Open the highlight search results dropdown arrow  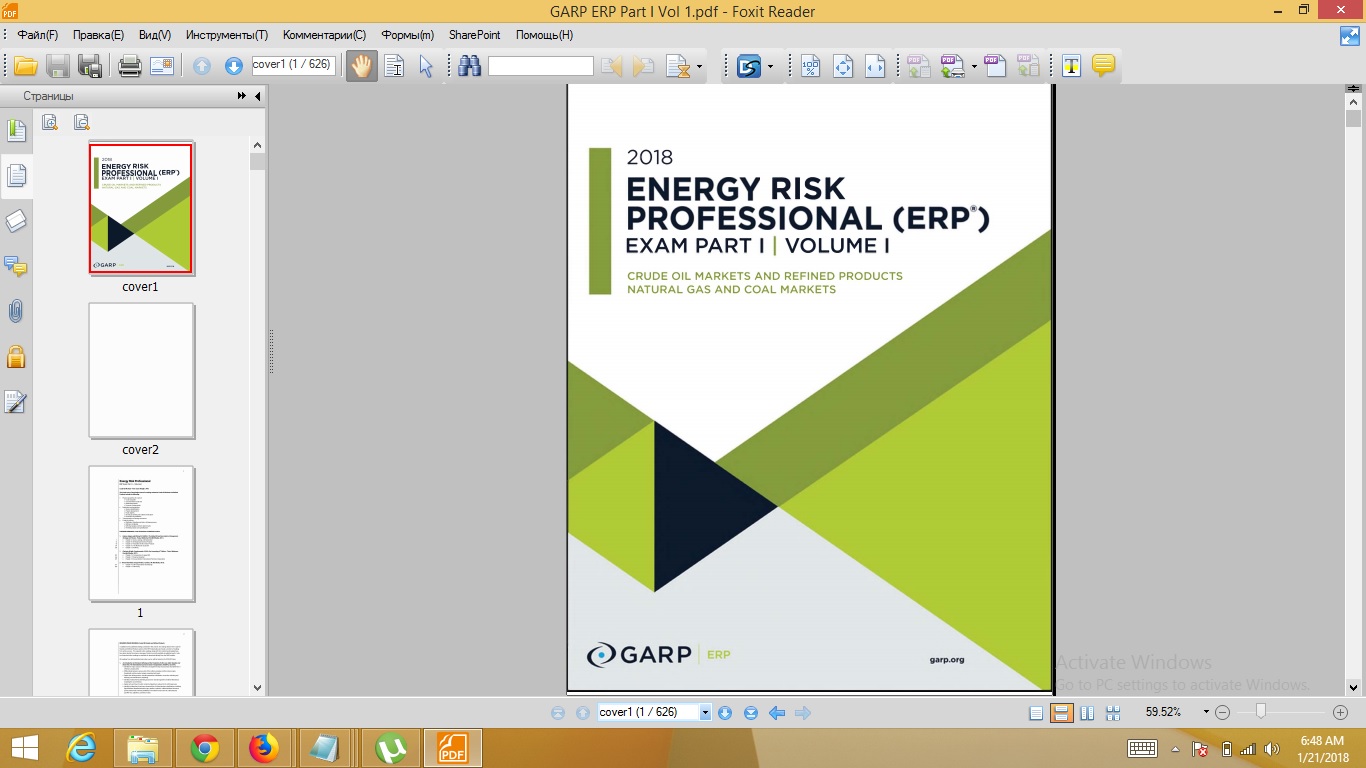(699, 68)
